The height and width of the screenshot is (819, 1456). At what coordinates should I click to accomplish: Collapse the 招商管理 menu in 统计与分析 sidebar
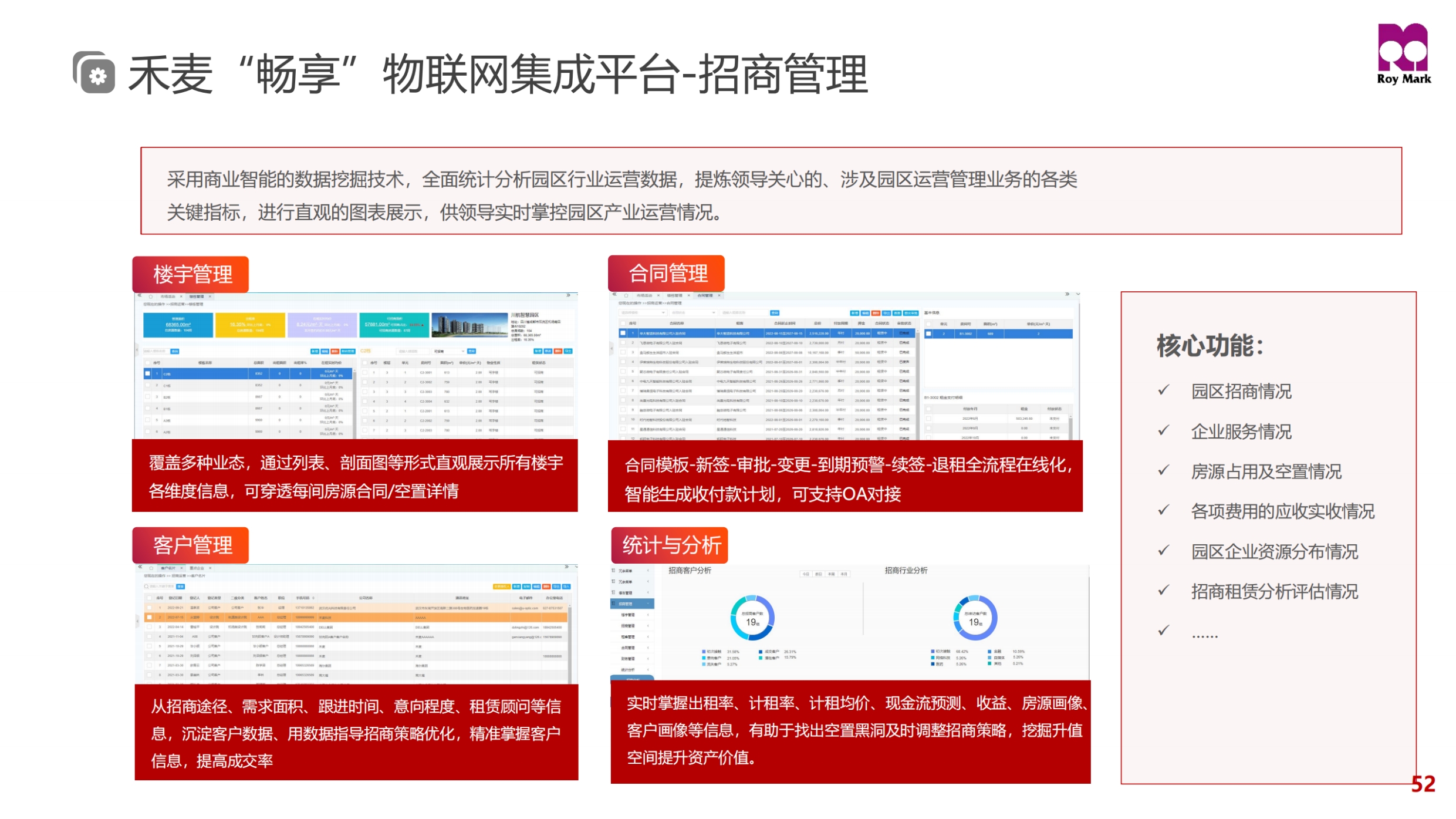(x=633, y=604)
